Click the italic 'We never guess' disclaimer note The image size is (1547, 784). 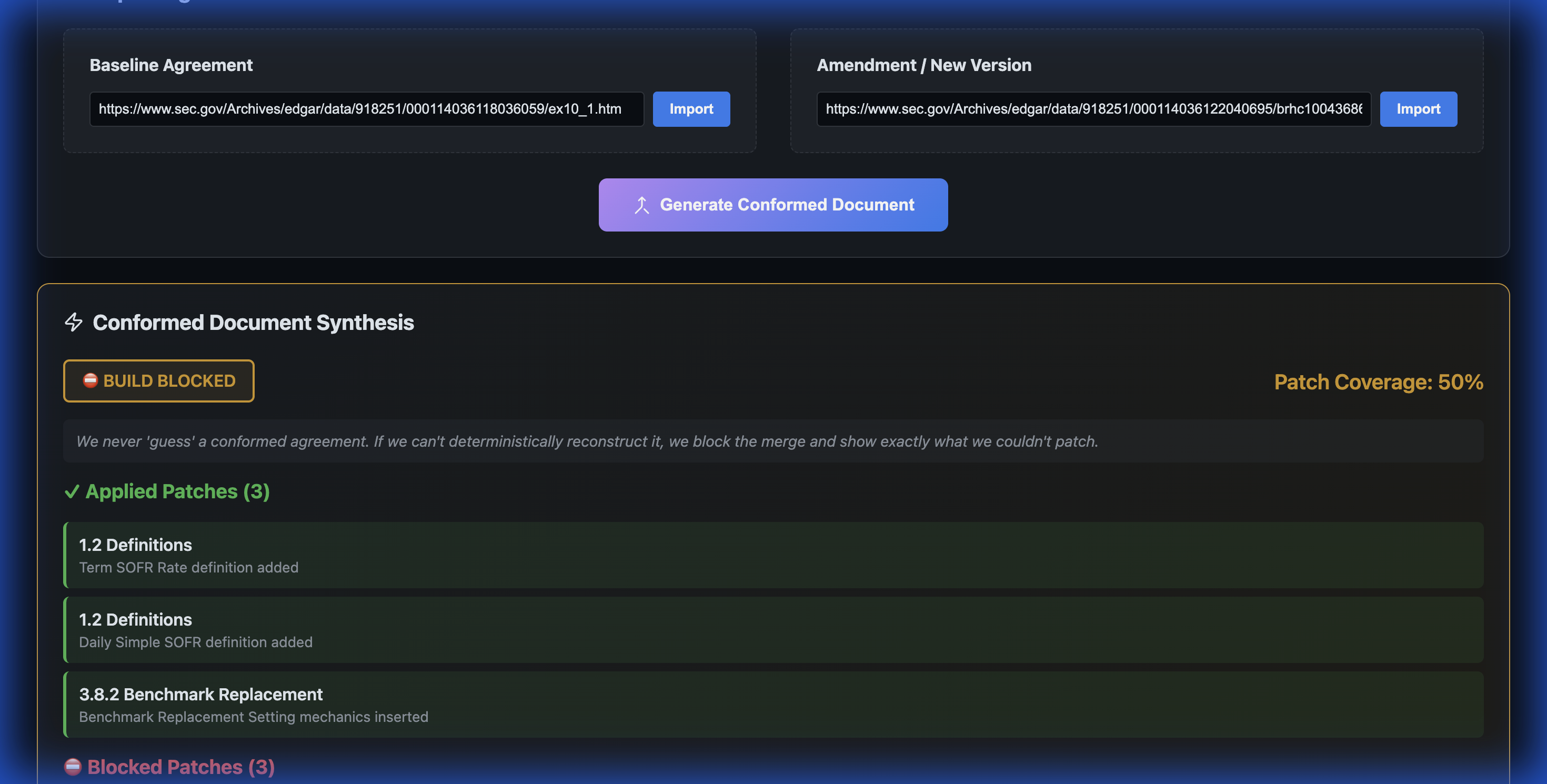click(x=587, y=441)
